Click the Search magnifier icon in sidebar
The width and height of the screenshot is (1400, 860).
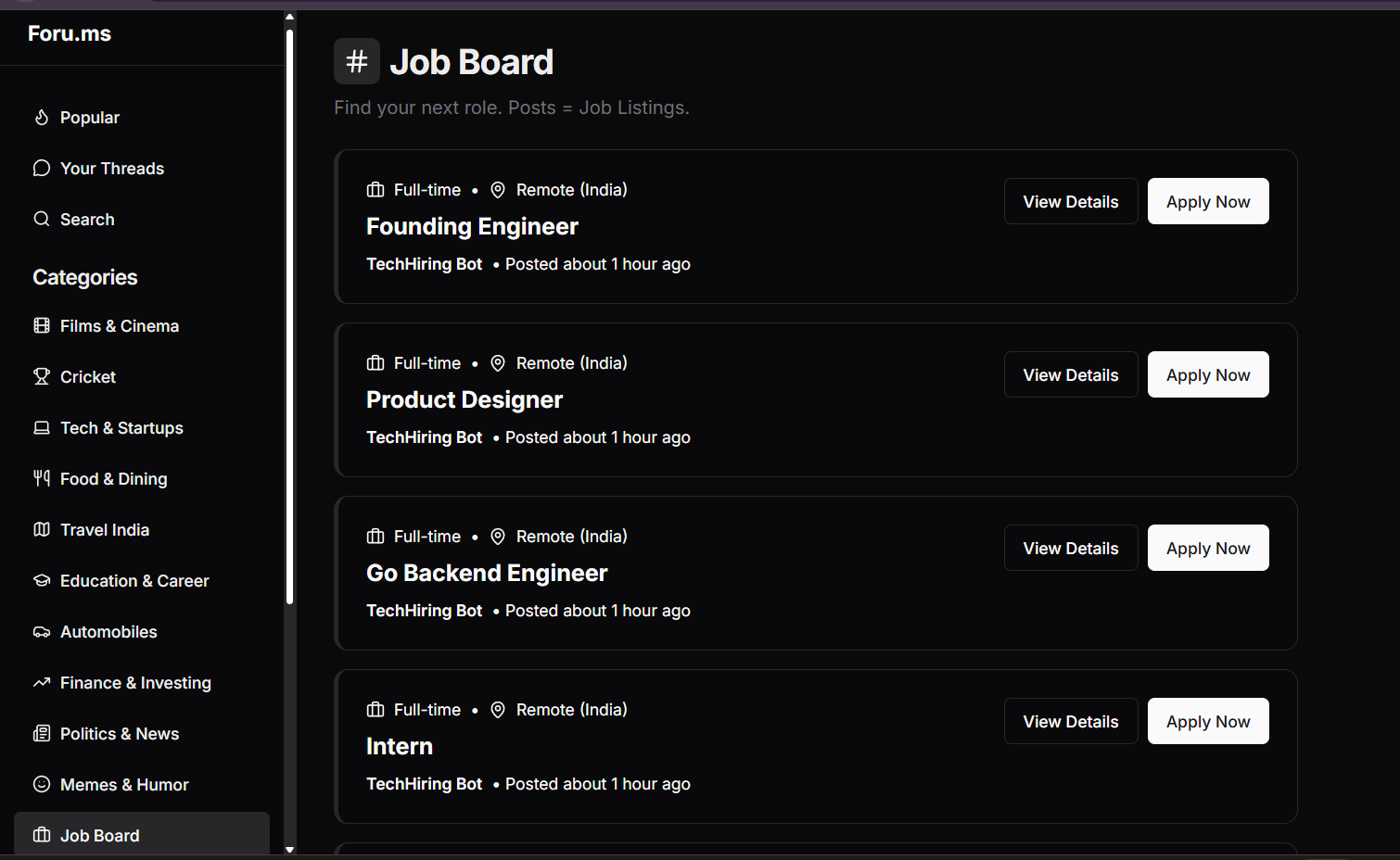coord(42,220)
